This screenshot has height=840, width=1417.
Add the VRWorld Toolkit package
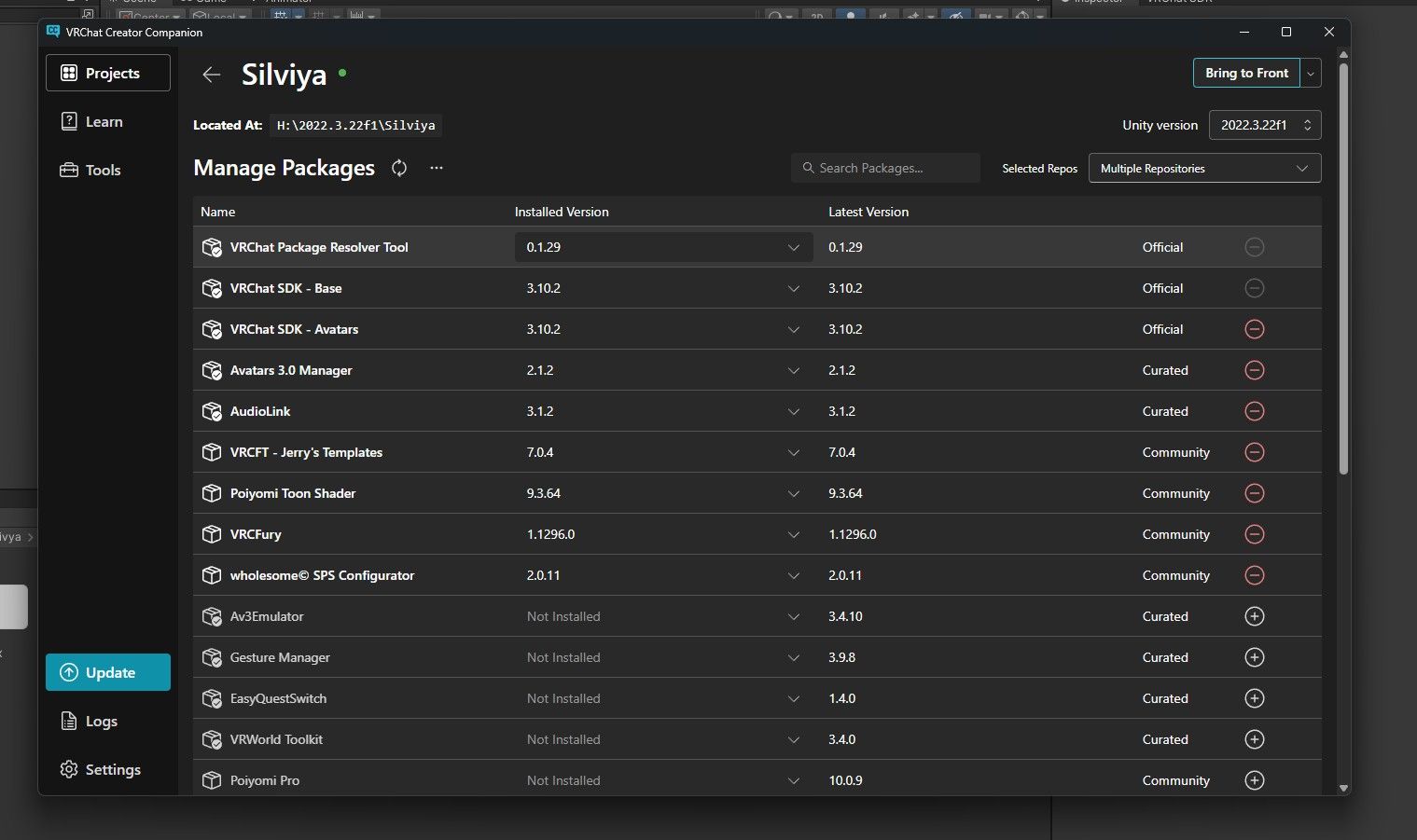tap(1255, 739)
